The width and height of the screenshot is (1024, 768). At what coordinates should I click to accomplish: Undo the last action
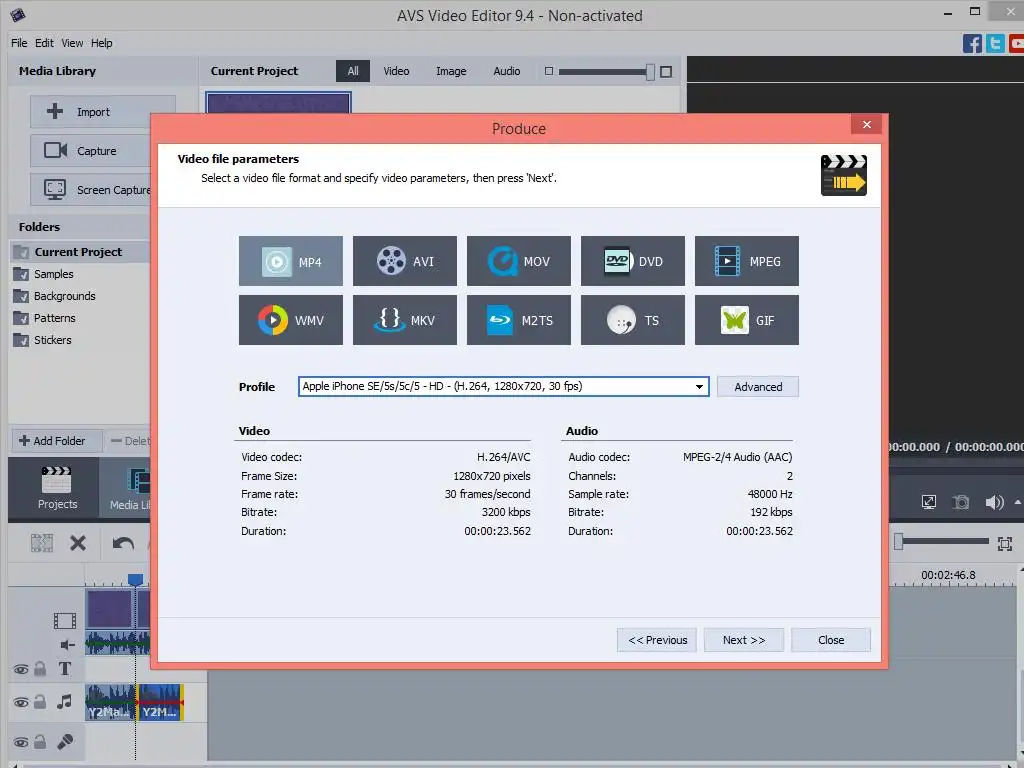pyautogui.click(x=123, y=543)
